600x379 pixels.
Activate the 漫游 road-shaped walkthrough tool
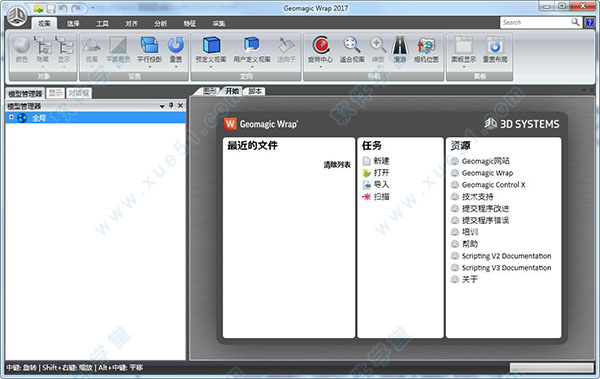[x=400, y=49]
